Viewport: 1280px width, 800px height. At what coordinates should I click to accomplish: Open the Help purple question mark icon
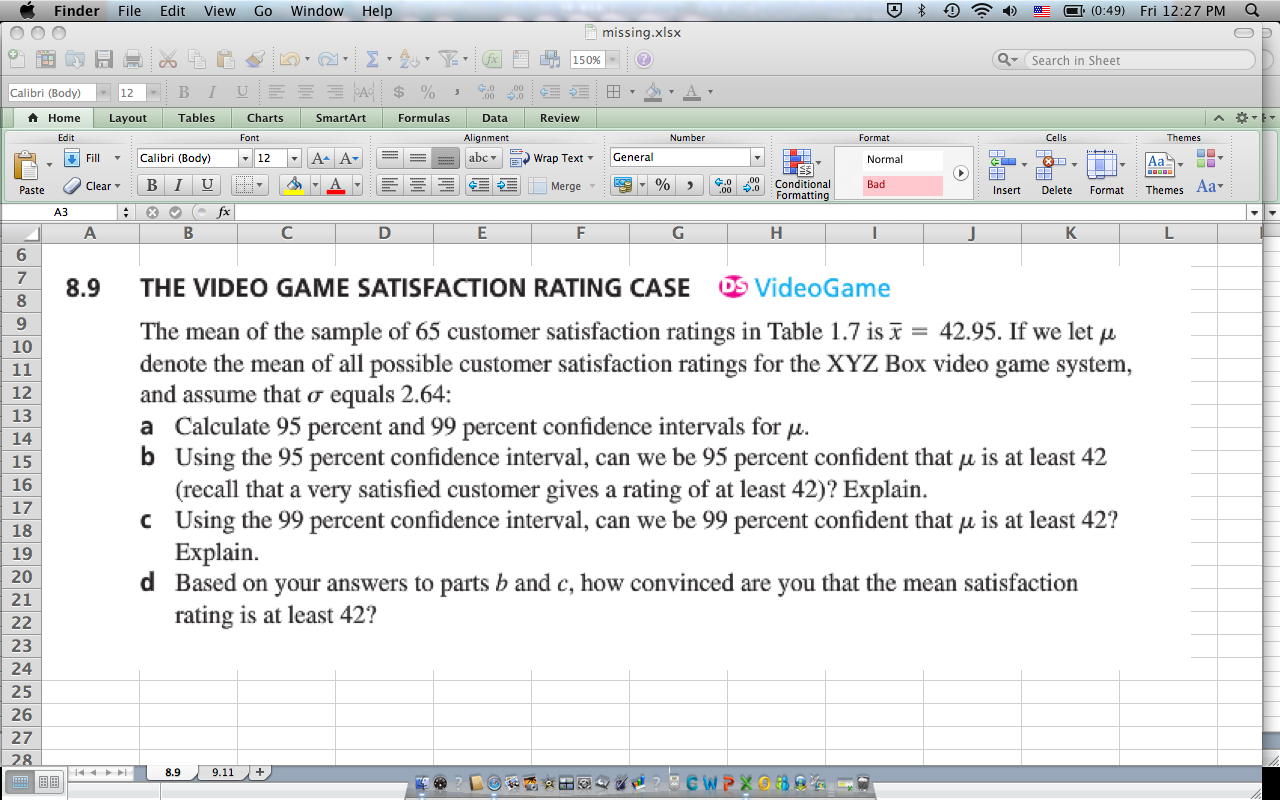tap(644, 60)
